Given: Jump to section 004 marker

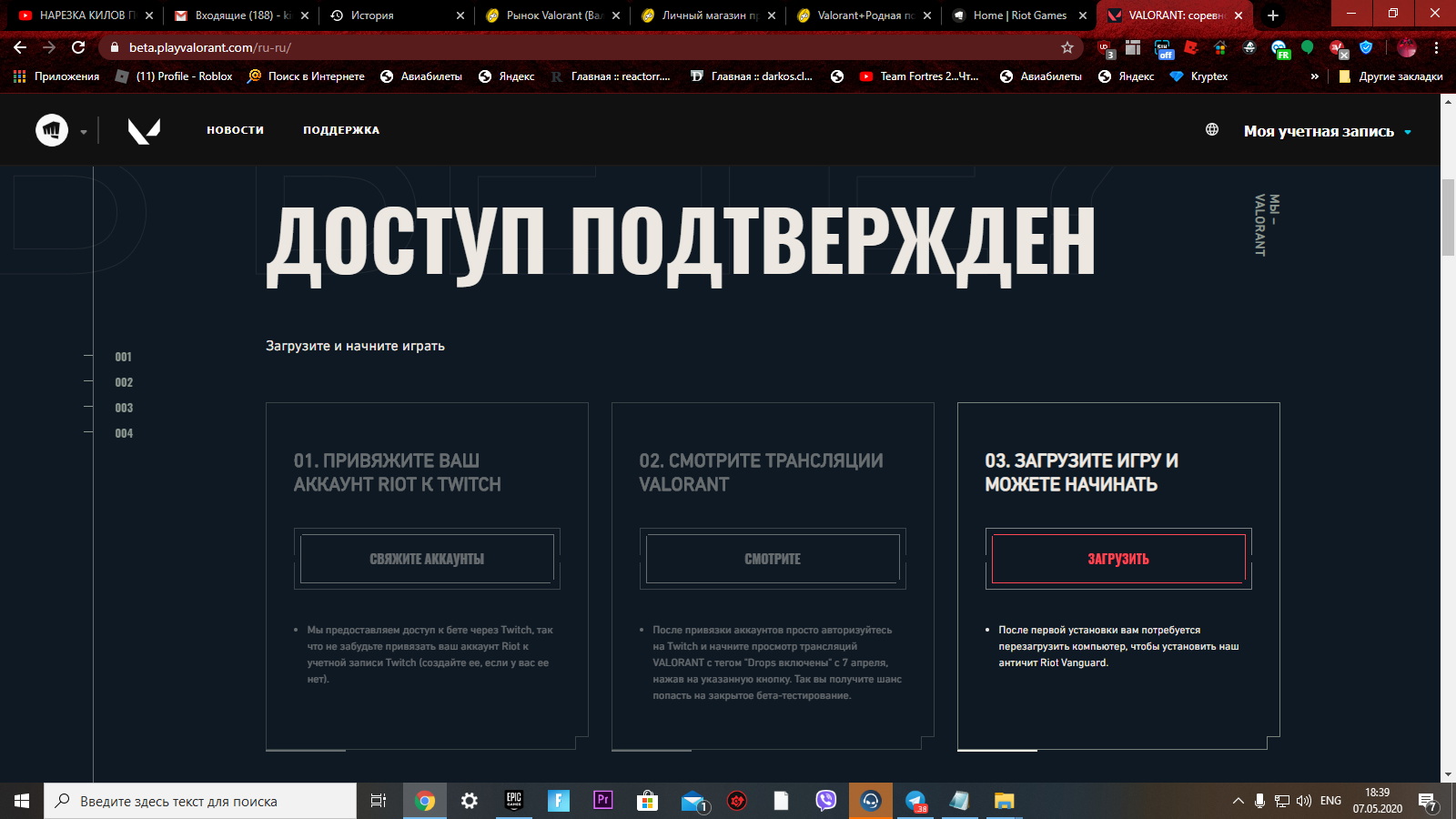Looking at the screenshot, I should point(123,433).
